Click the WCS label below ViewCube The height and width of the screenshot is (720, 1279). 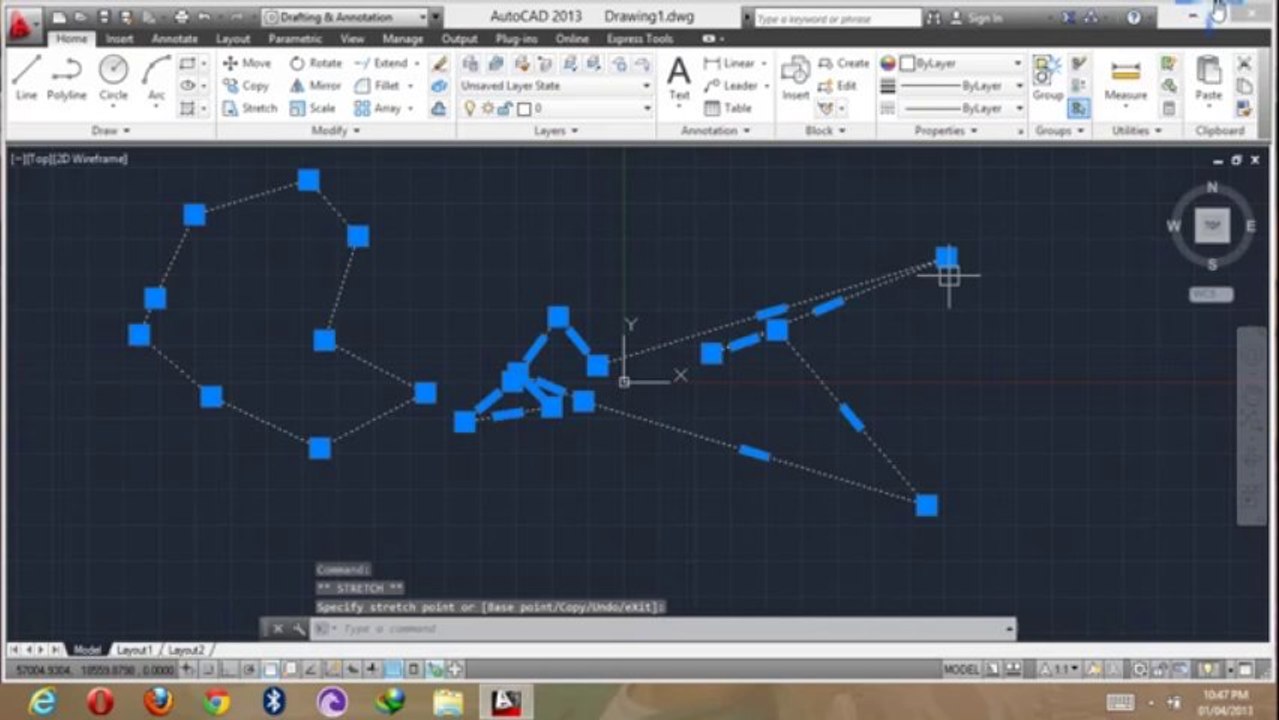click(x=1210, y=295)
